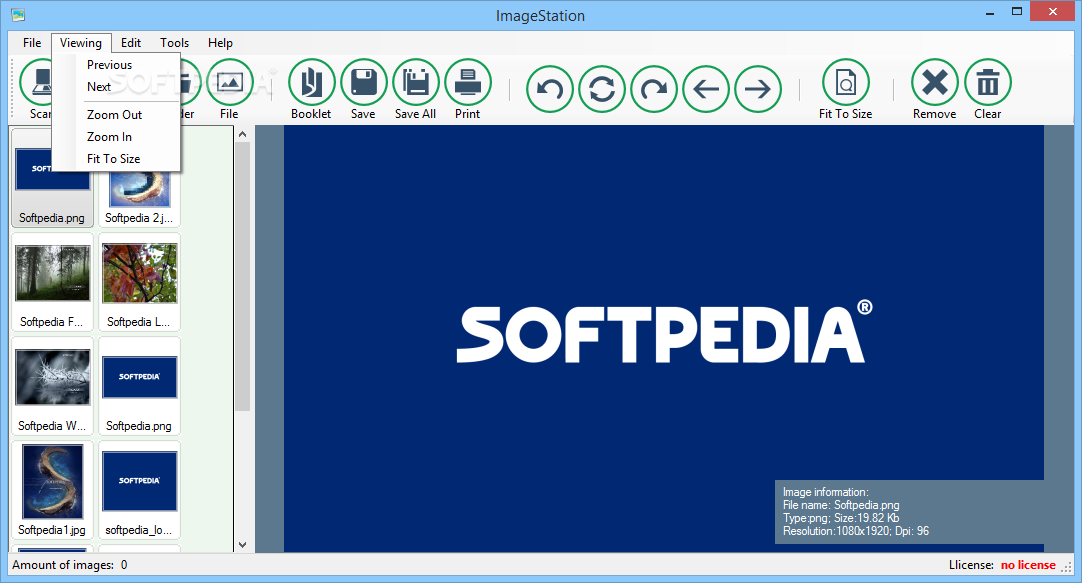Select the Softpedia F... forest thumbnail
This screenshot has height=583, width=1082.
pyautogui.click(x=52, y=282)
